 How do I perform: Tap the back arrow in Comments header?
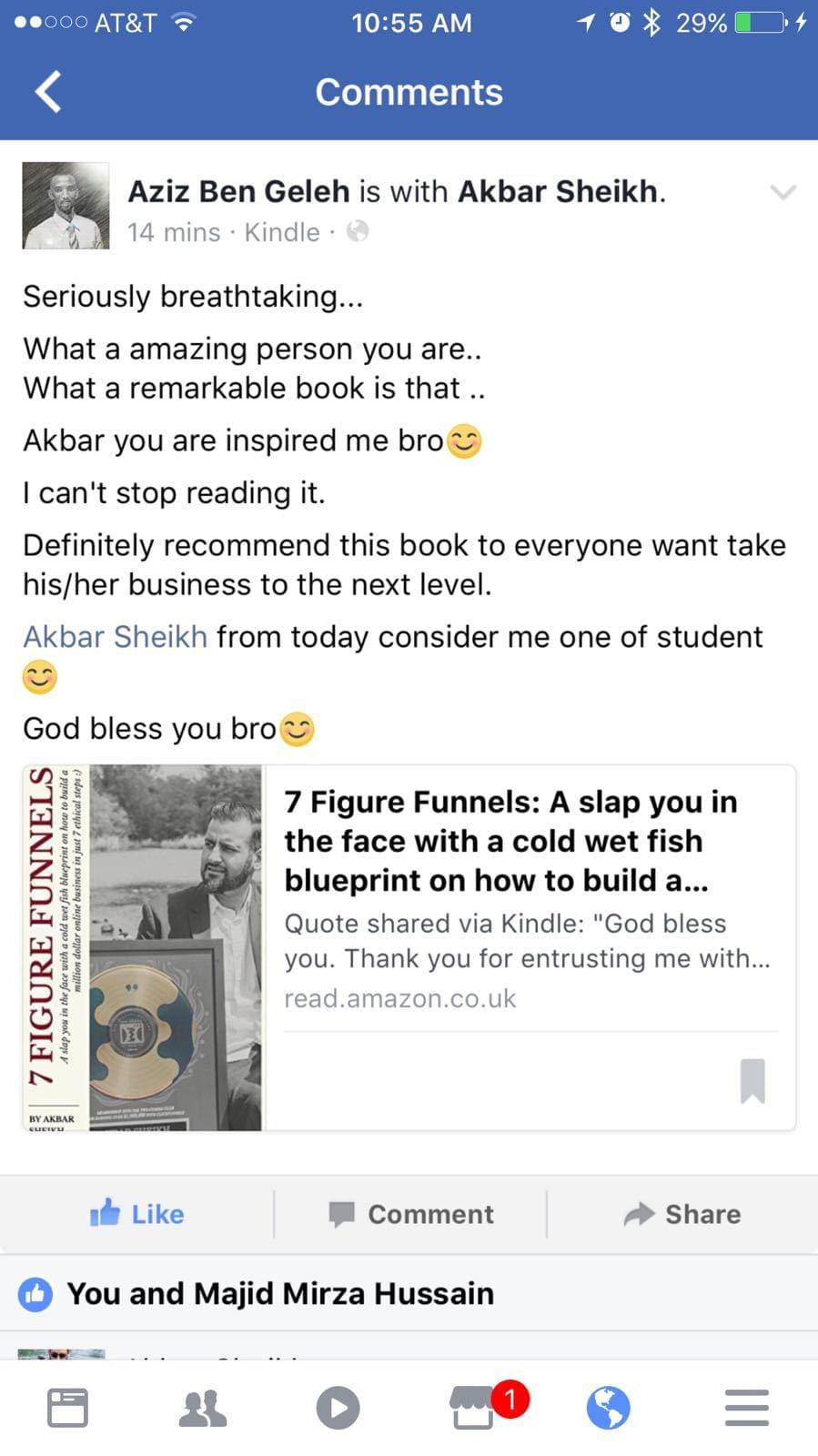(48, 92)
